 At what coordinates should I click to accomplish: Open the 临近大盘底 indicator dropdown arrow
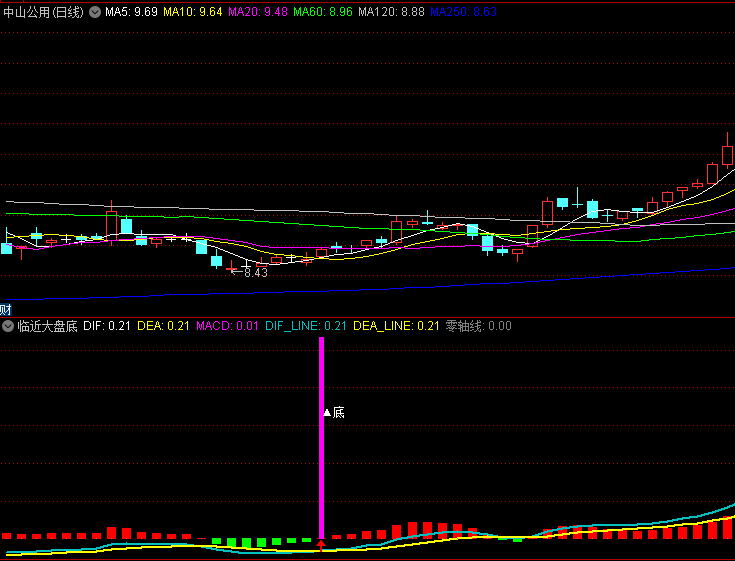coord(8,326)
